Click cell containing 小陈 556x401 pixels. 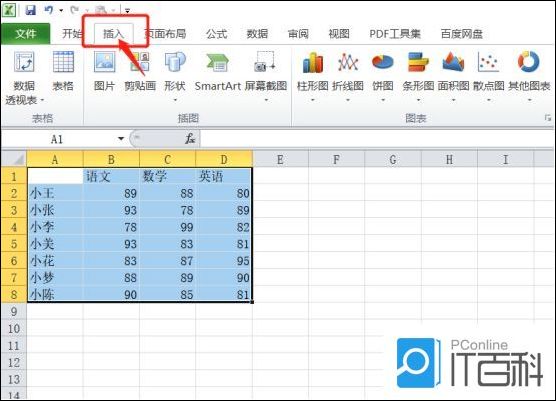coord(55,294)
